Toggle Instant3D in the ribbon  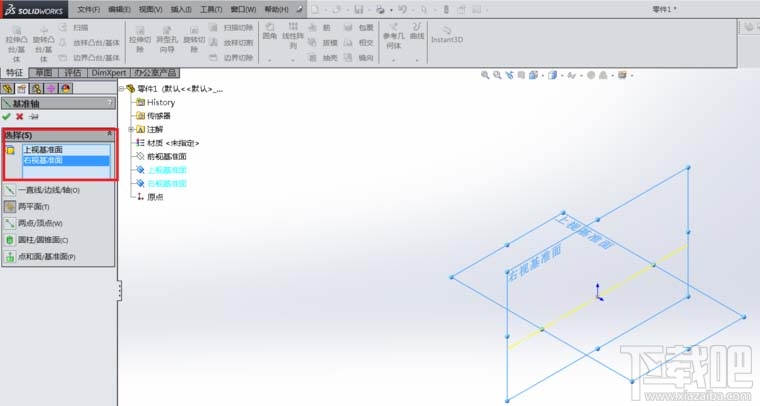point(447,35)
